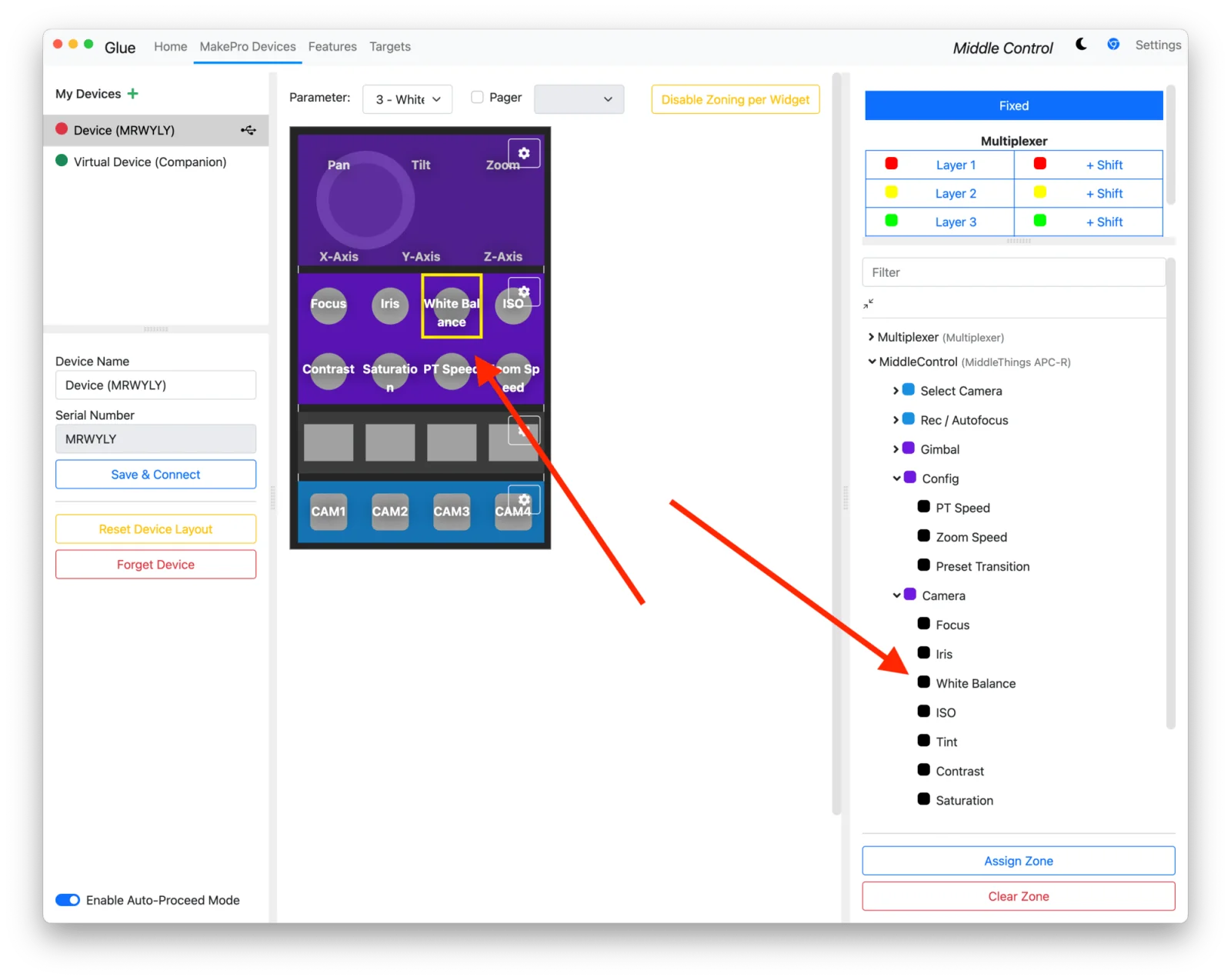Click Reset Device Layout button
Image resolution: width=1231 pixels, height=980 pixels.
coord(155,529)
